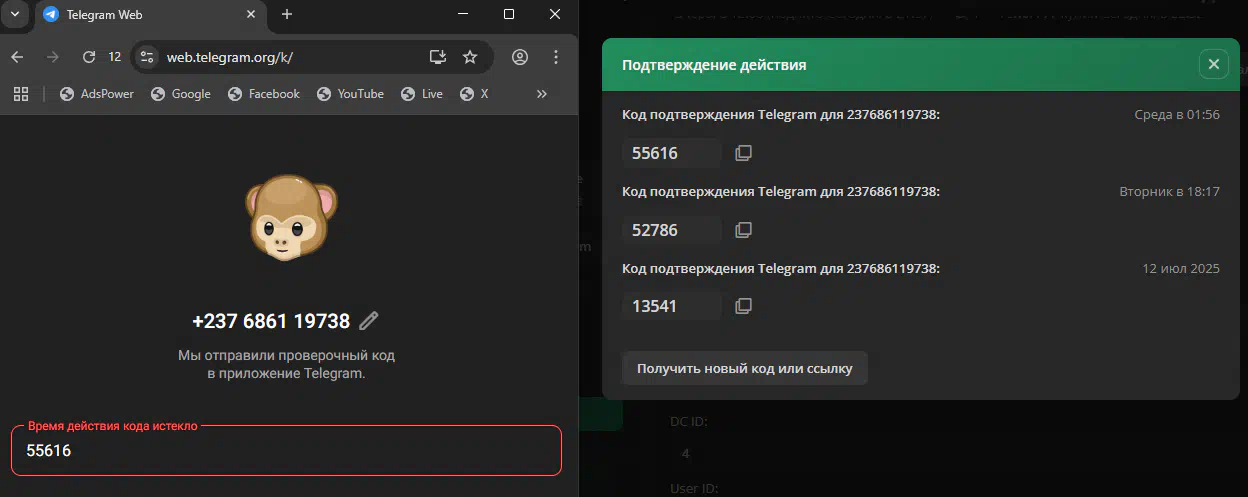Click the Среда в 01:56 timestamp
The height and width of the screenshot is (497, 1248).
tap(1177, 115)
